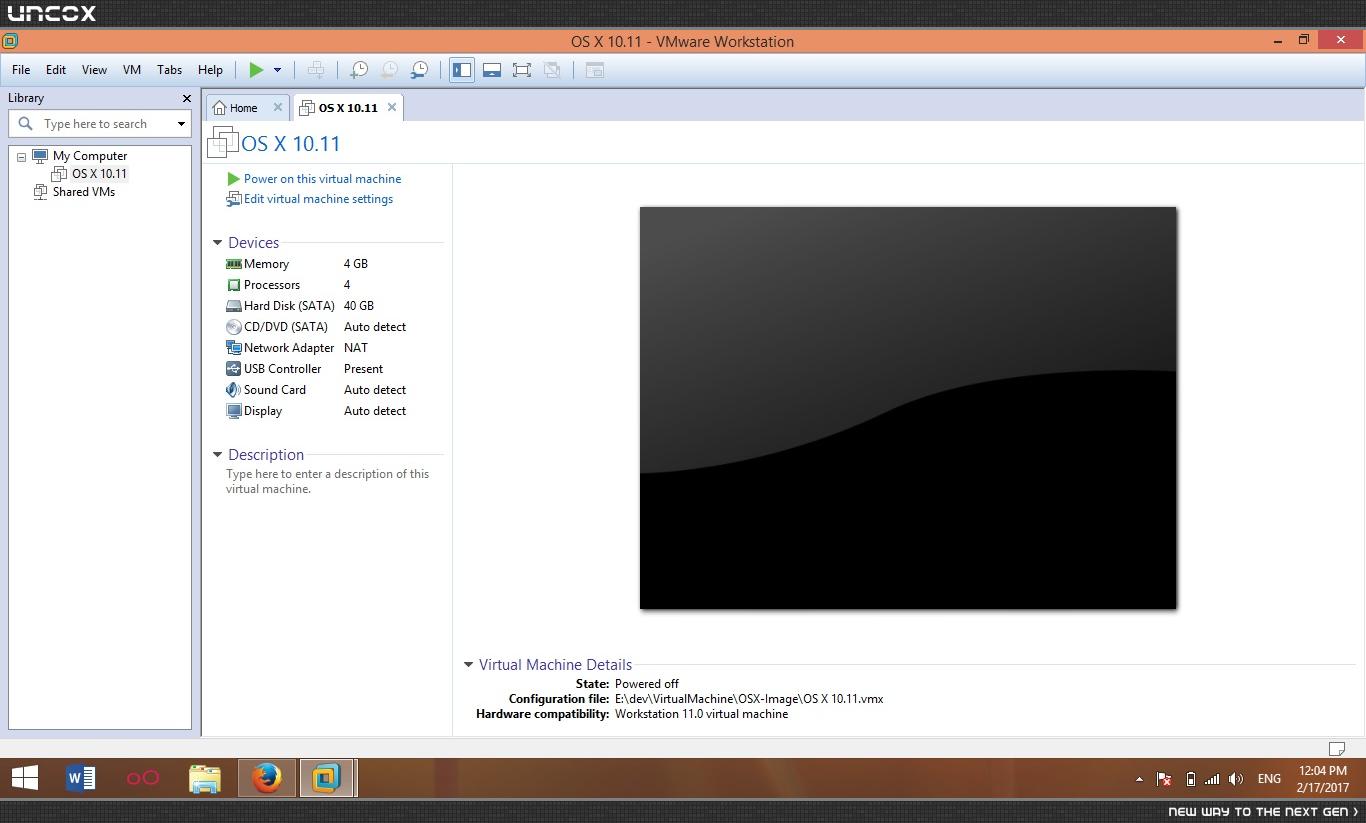
Task: Click the Library search magnifier icon
Action: pyautogui.click(x=26, y=124)
